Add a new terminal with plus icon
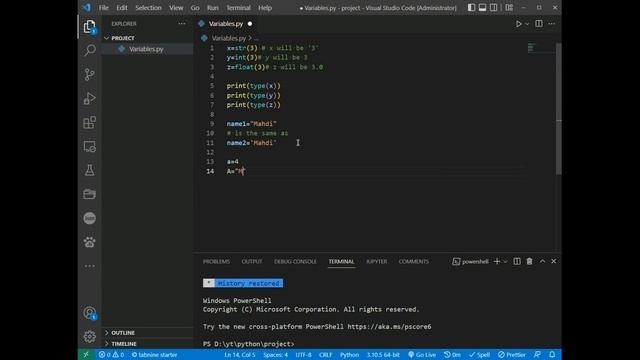Screen dimensions: 640x360 [x=497, y=261]
